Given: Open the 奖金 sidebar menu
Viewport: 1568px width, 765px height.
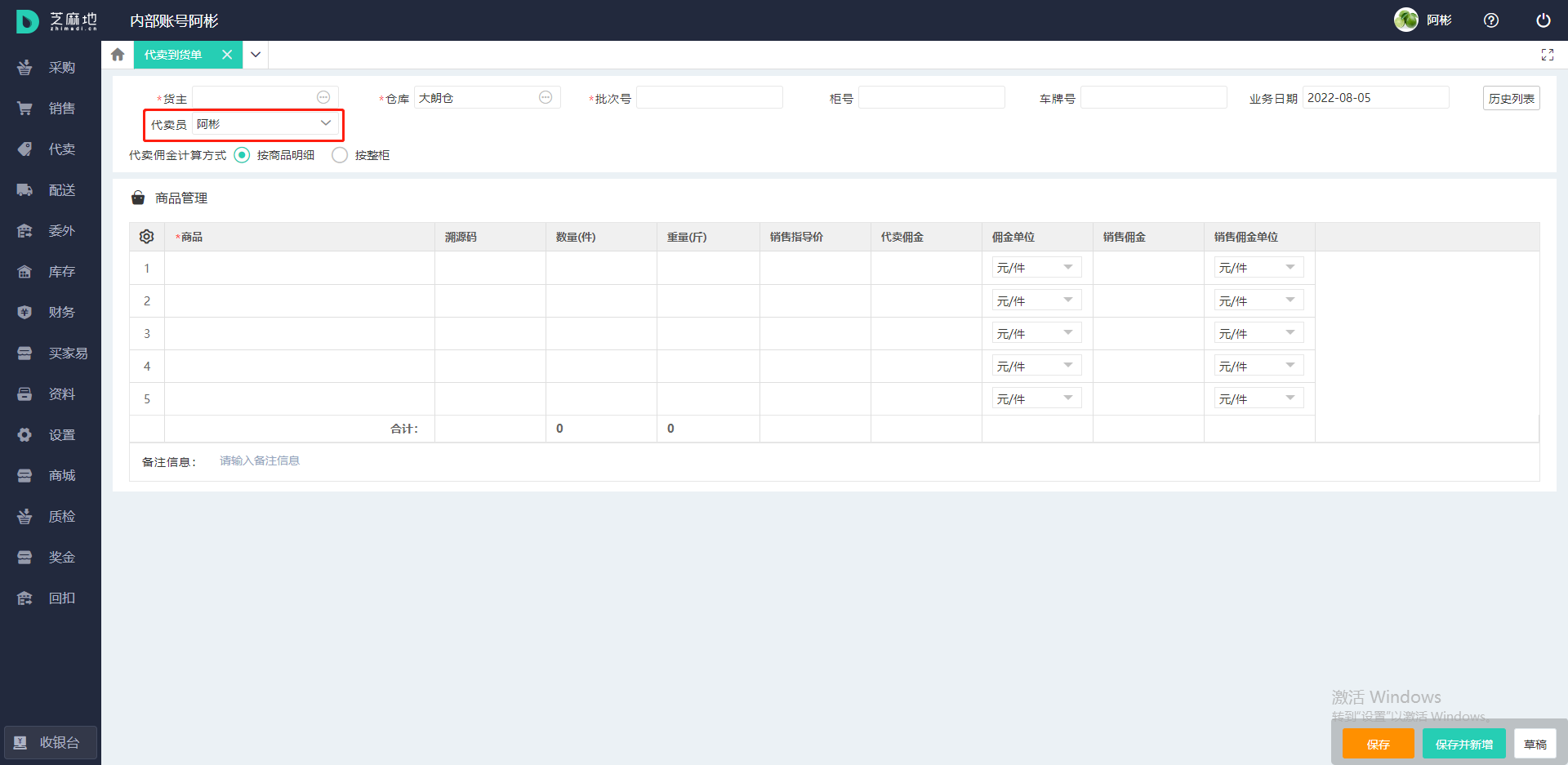Looking at the screenshot, I should 49,558.
